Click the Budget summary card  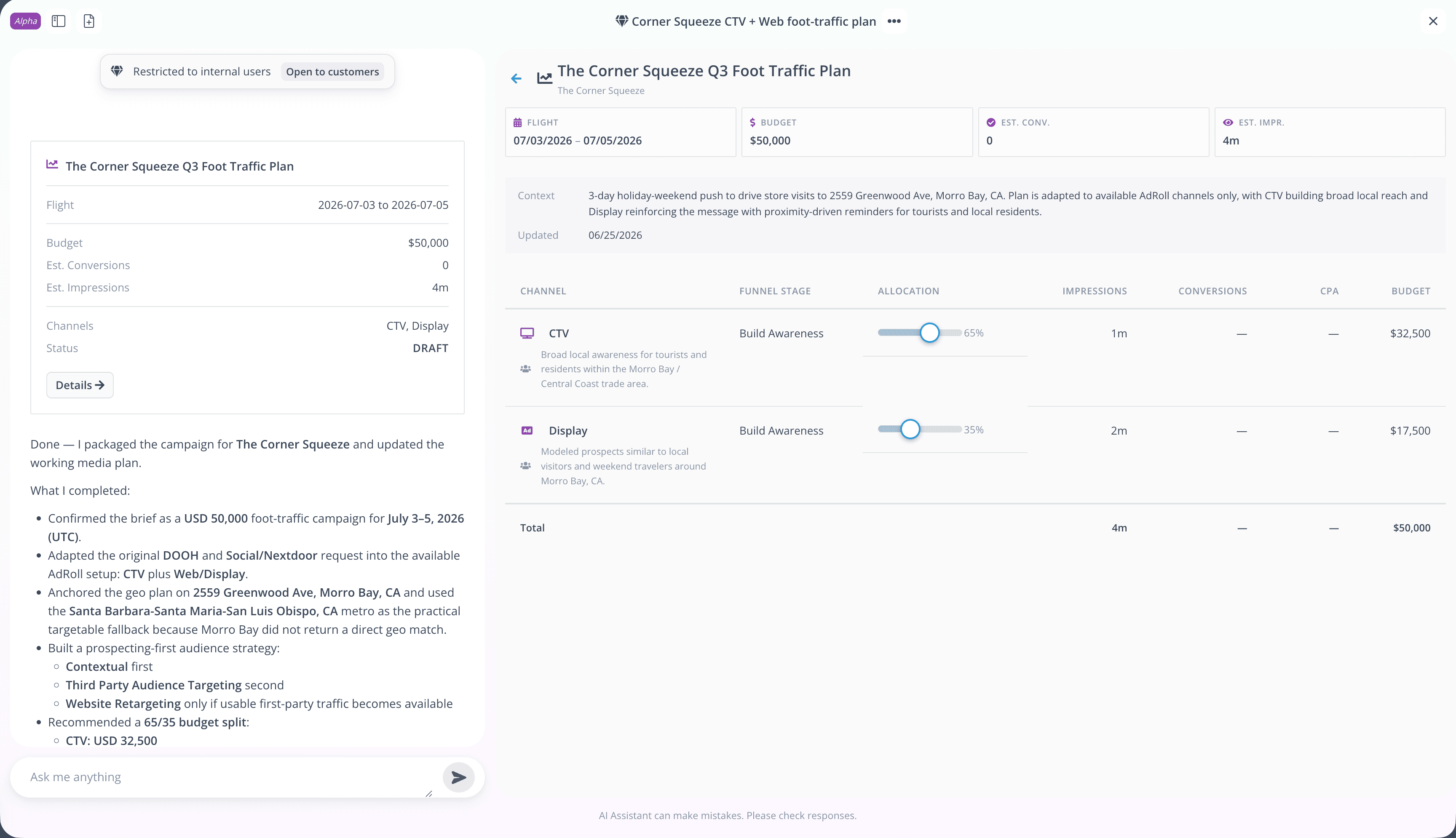point(857,132)
